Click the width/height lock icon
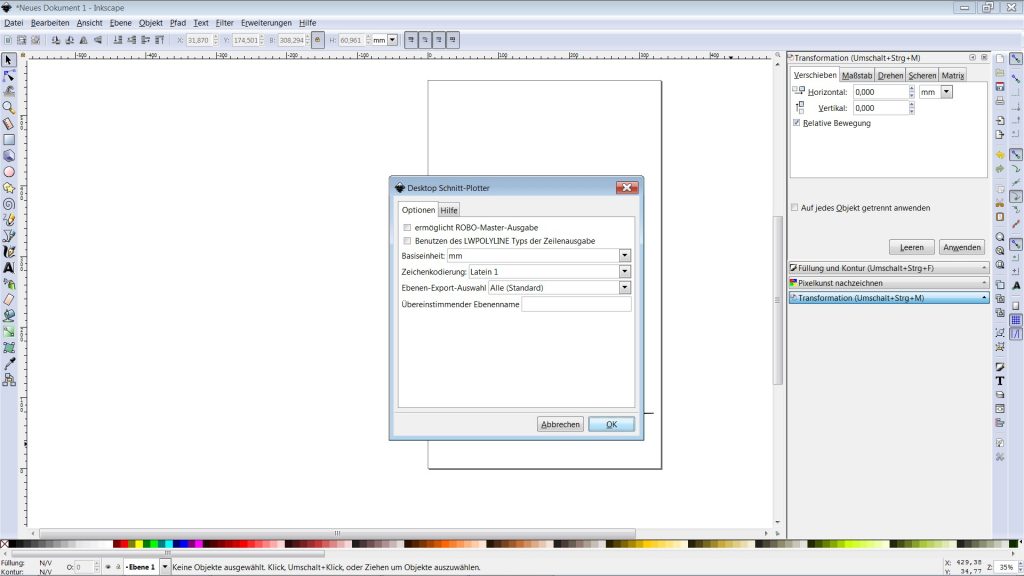Viewport: 1024px width, 576px height. 318,40
